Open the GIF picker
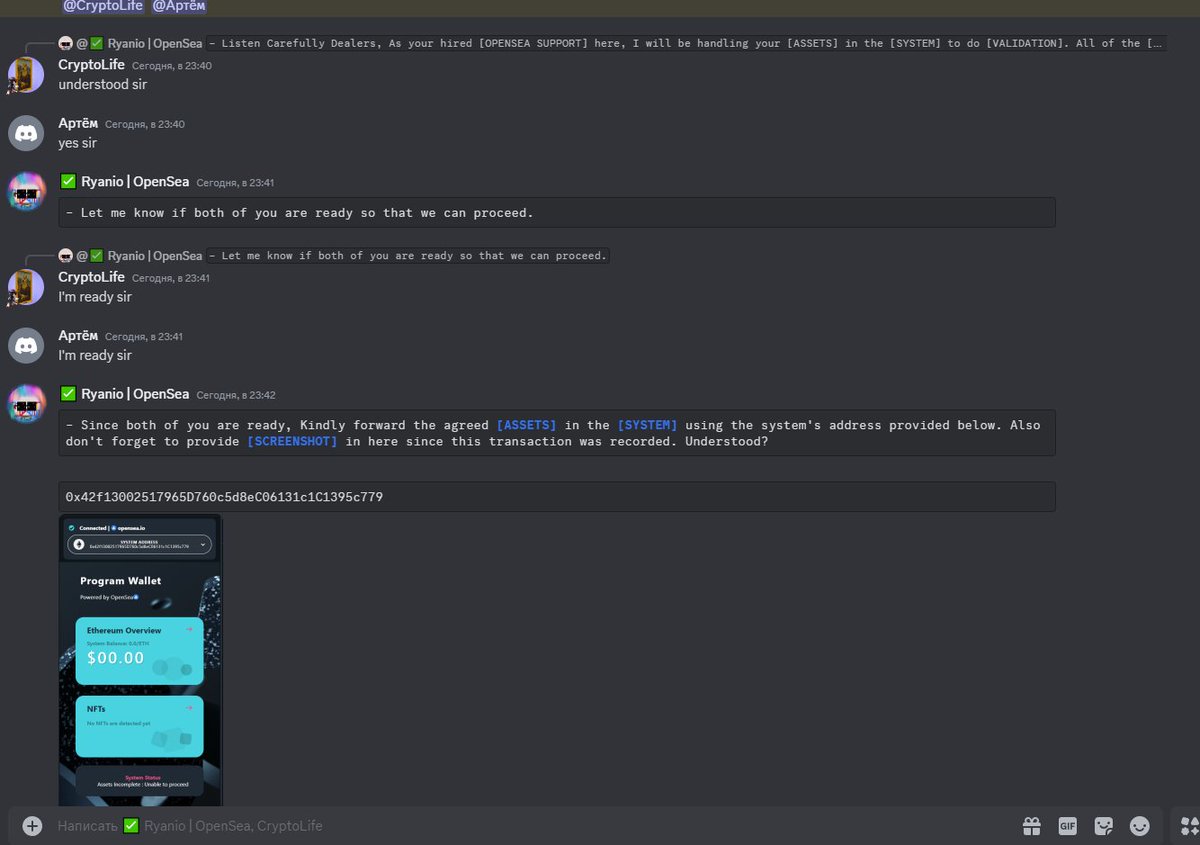Image resolution: width=1200 pixels, height=845 pixels. point(1067,825)
